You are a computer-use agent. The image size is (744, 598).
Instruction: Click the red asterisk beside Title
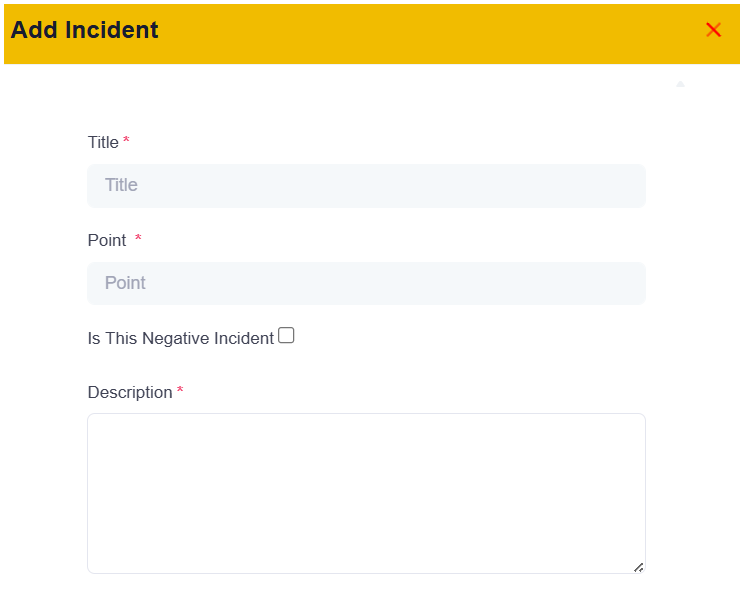coord(126,140)
